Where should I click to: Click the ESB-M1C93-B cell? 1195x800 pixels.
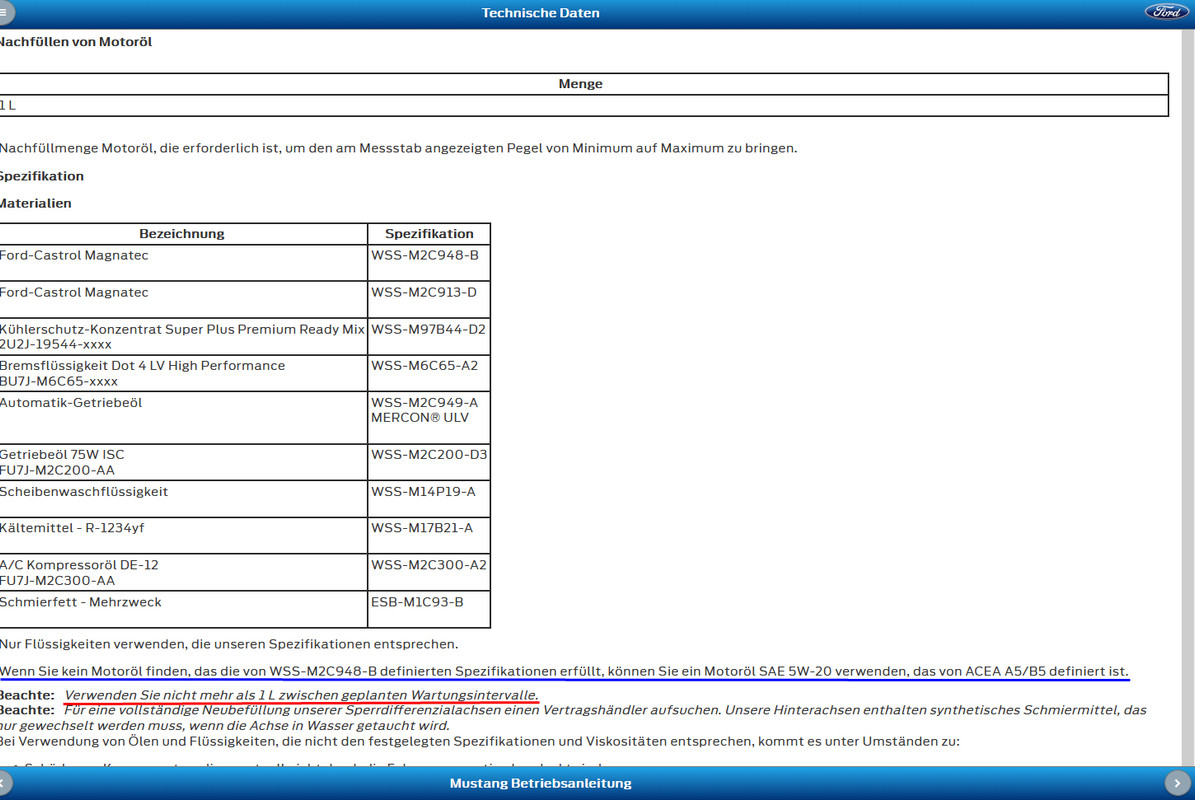point(429,610)
